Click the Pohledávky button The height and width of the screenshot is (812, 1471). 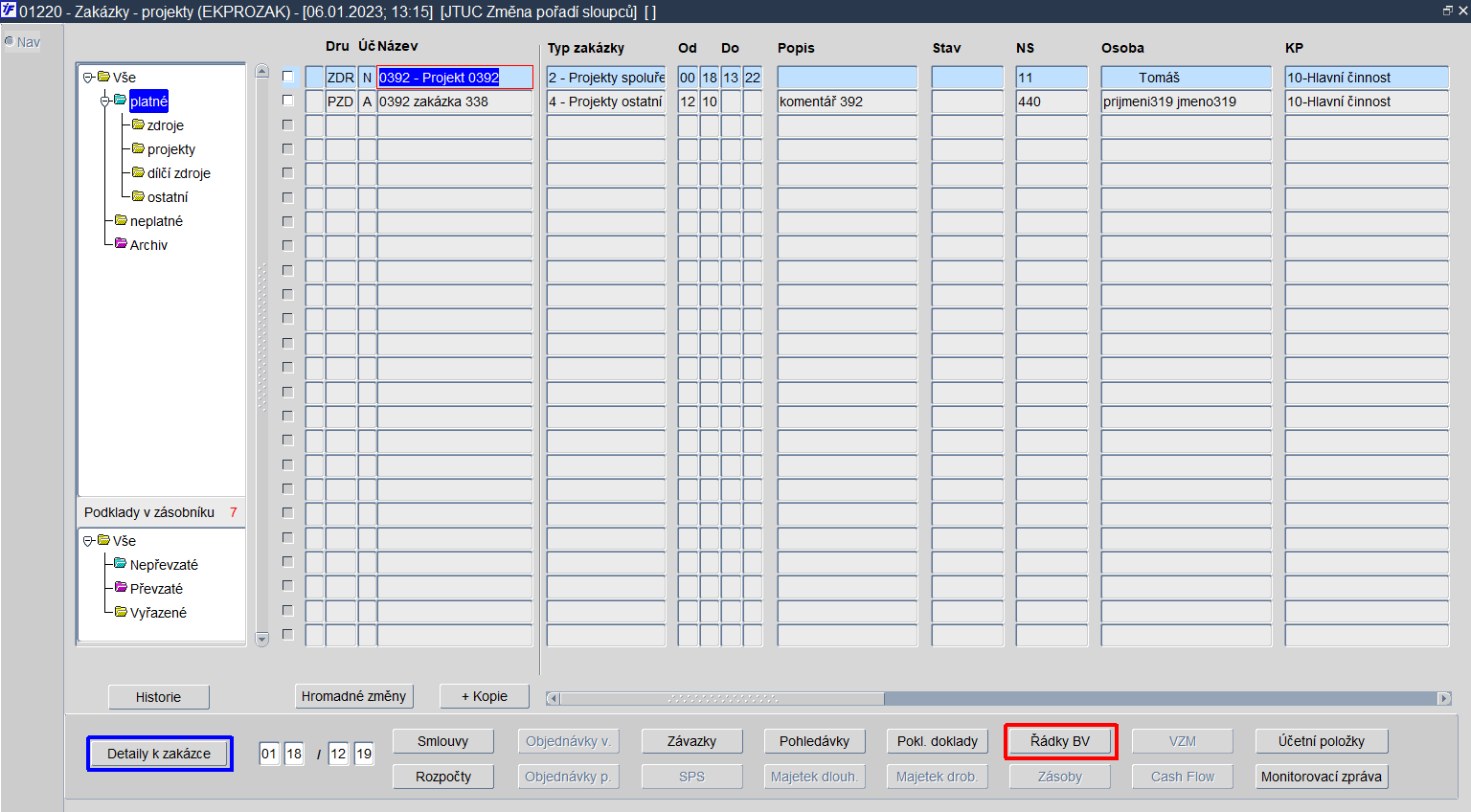[x=814, y=741]
